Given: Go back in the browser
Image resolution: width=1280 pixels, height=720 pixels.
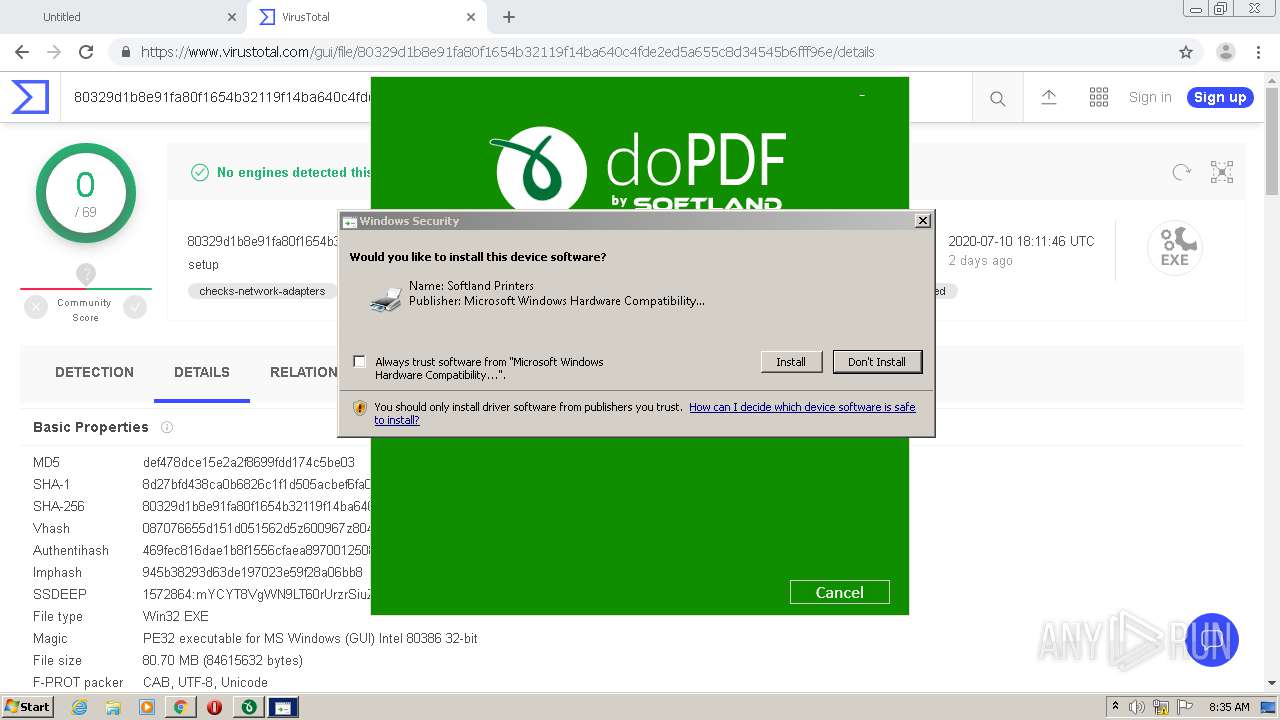Looking at the screenshot, I should (x=22, y=52).
